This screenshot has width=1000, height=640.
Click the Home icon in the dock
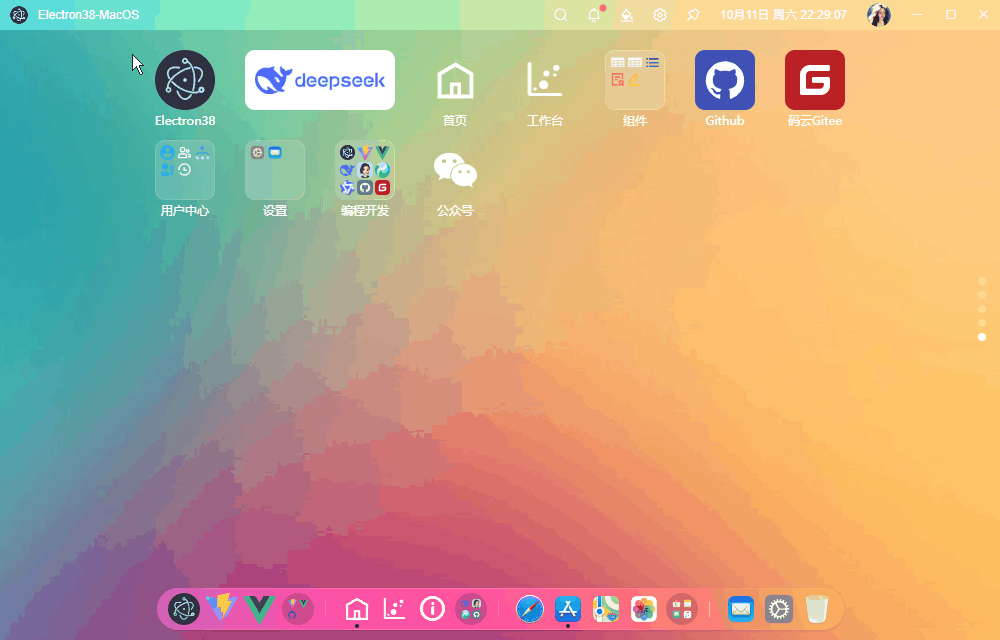coord(357,609)
